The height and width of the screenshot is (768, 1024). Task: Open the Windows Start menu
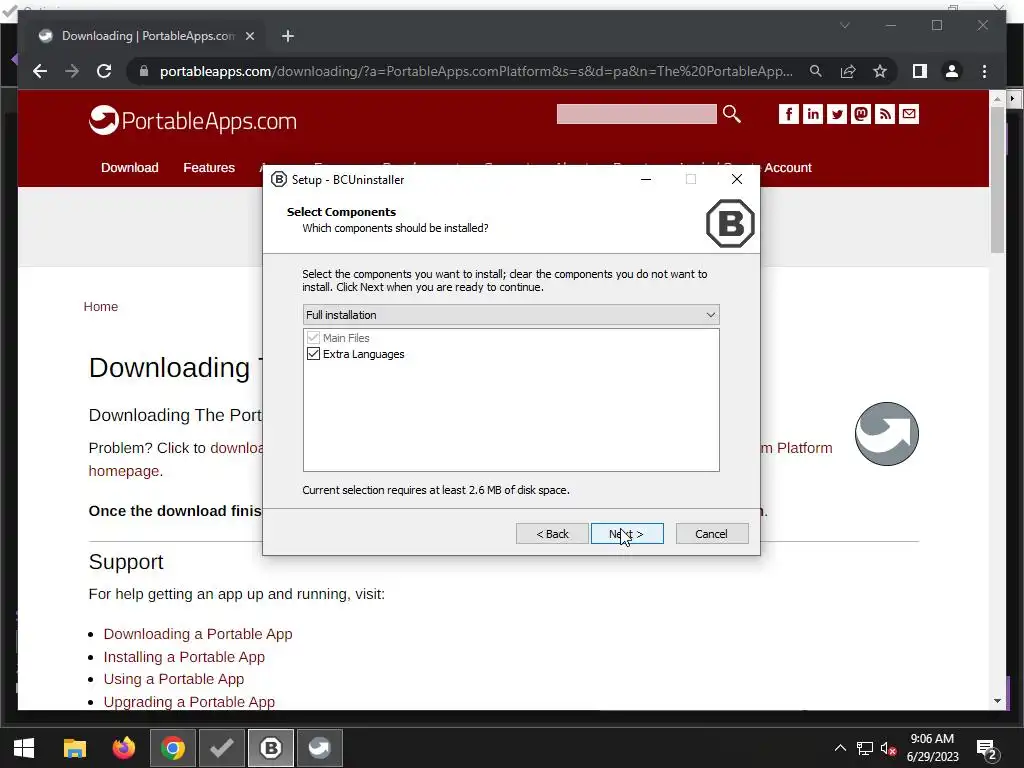[24, 748]
